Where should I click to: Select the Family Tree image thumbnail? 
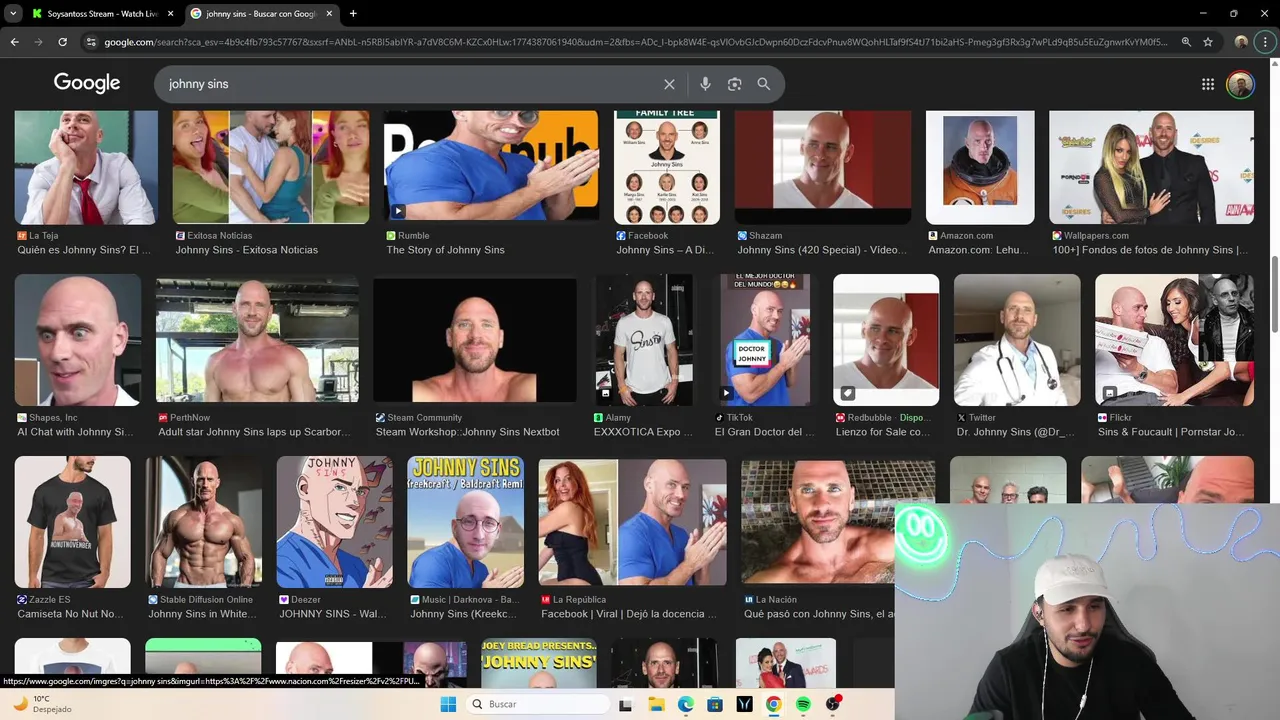[666, 167]
